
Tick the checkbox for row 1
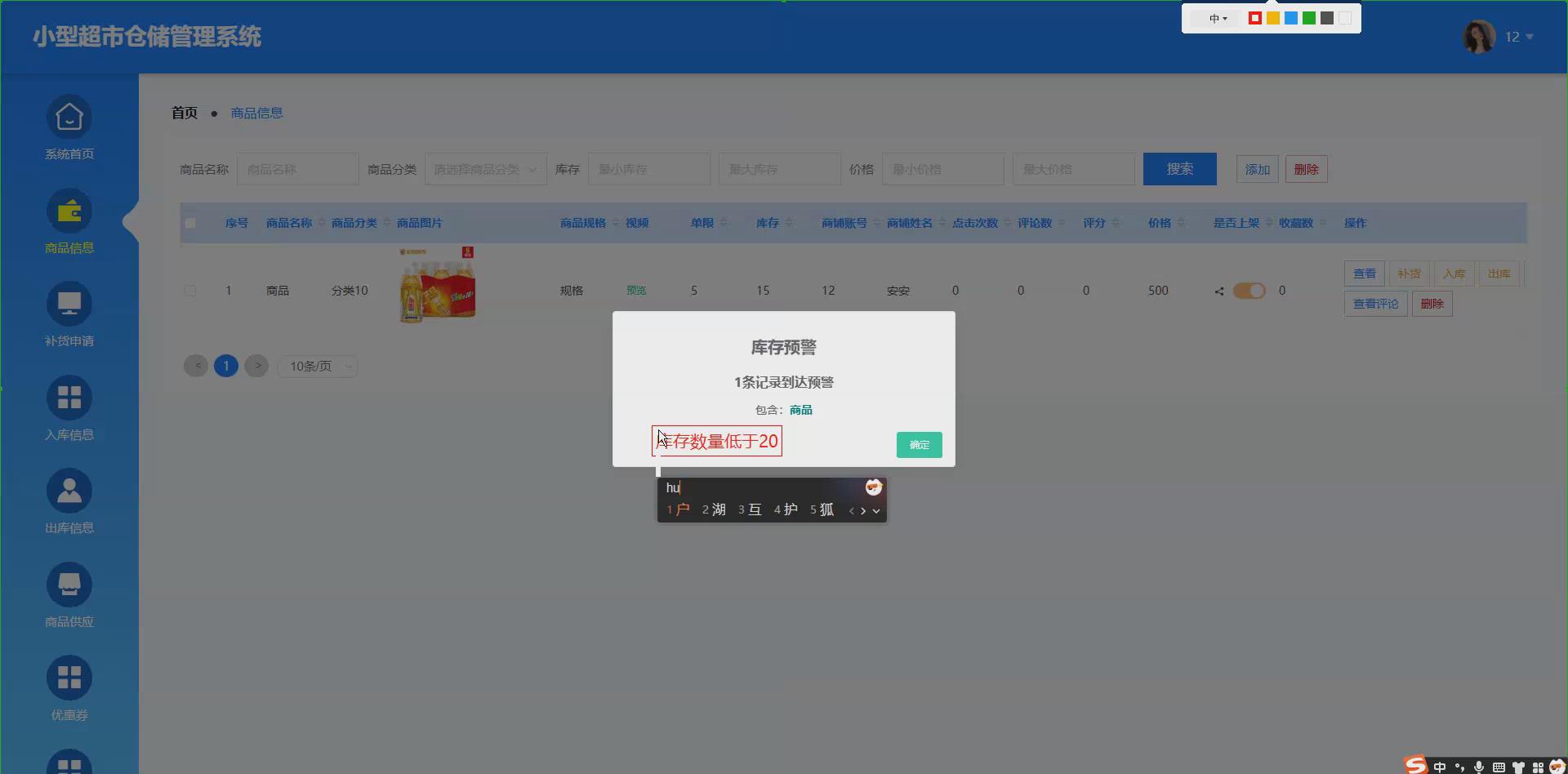pos(190,290)
